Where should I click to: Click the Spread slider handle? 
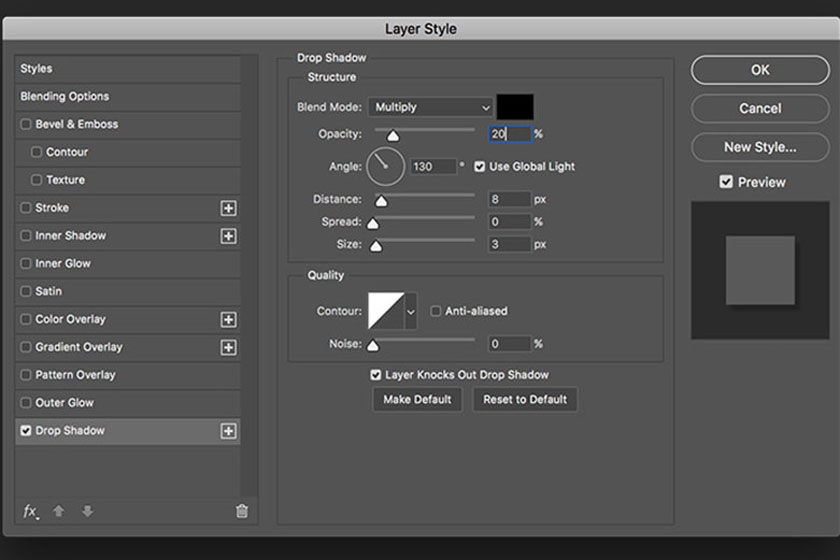[x=373, y=224]
